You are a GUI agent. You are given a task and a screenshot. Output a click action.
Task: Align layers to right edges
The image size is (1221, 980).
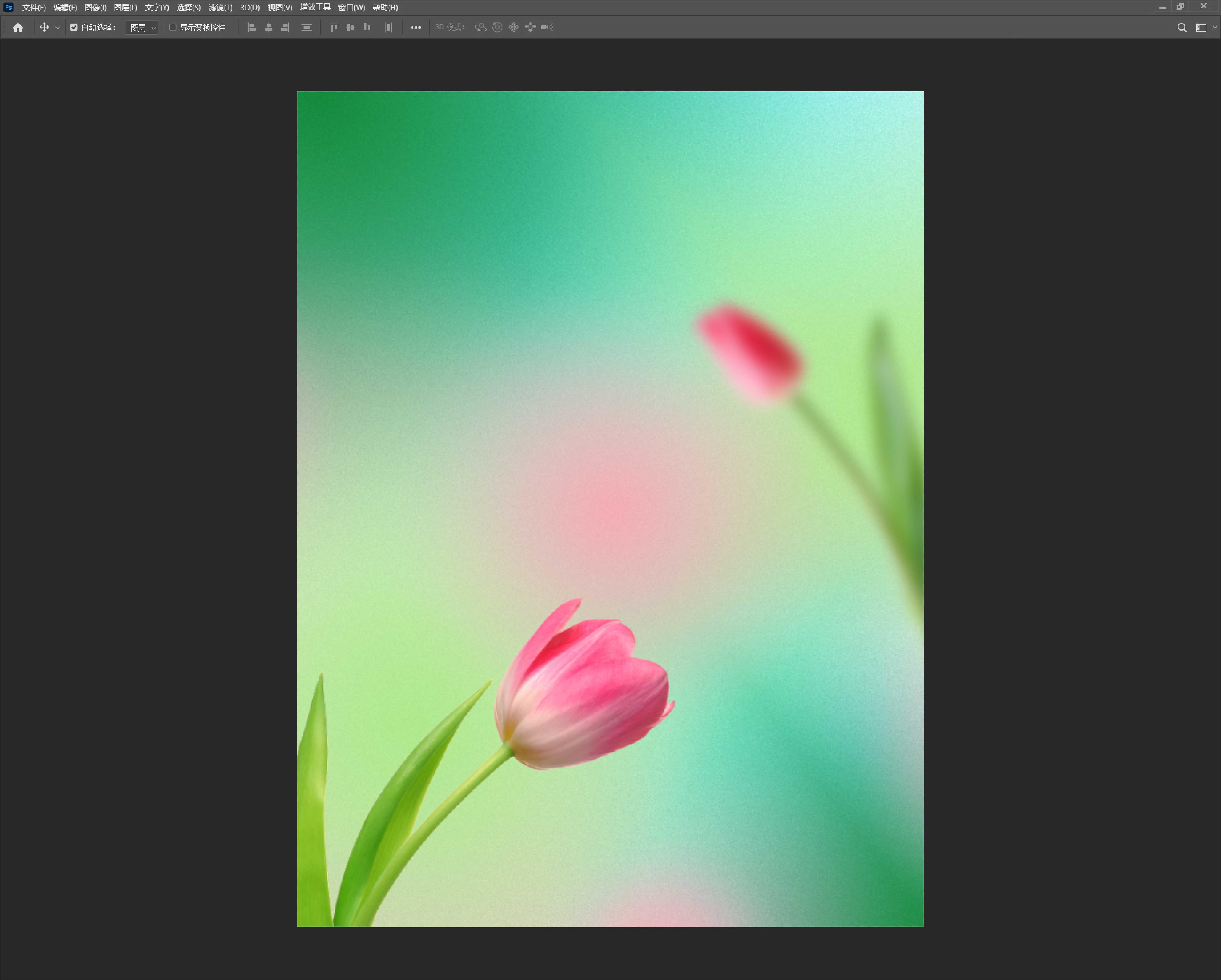point(285,27)
